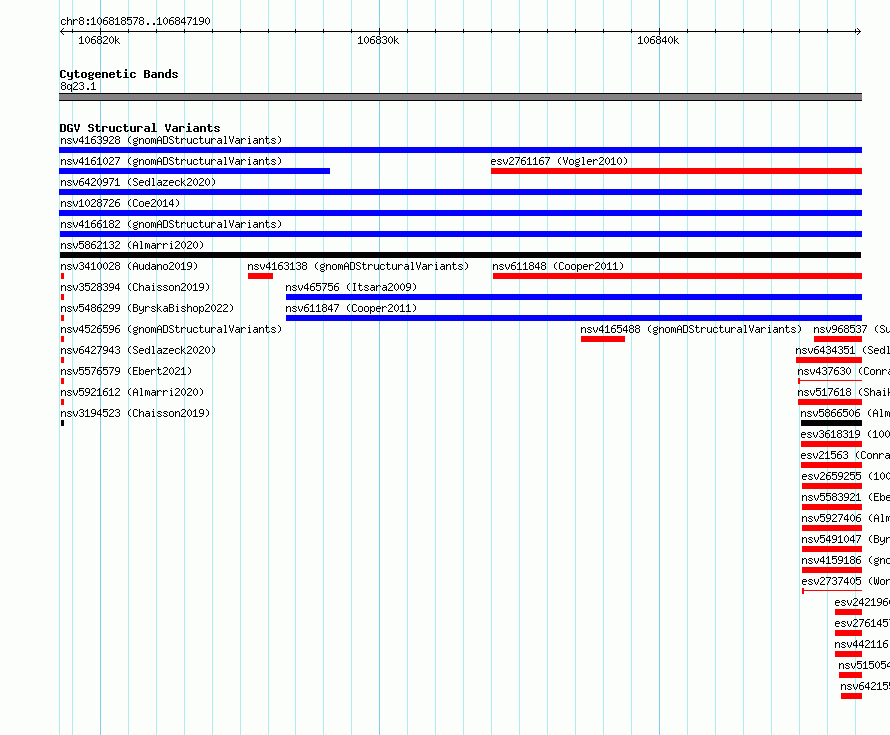Open the esv2737405 variant label
Viewport: 890px width, 735px height.
click(845, 581)
